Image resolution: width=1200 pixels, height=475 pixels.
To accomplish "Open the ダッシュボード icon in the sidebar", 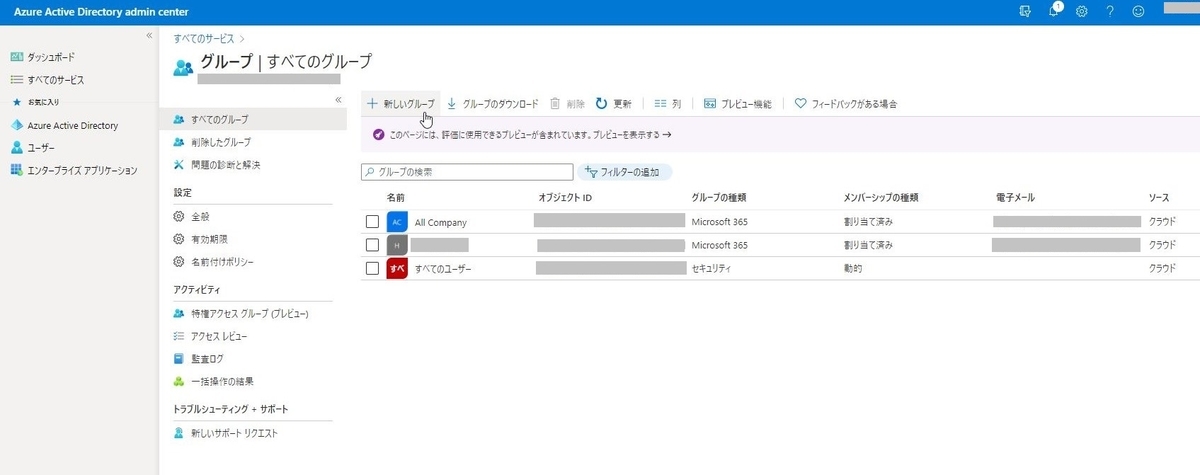I will (x=16, y=57).
